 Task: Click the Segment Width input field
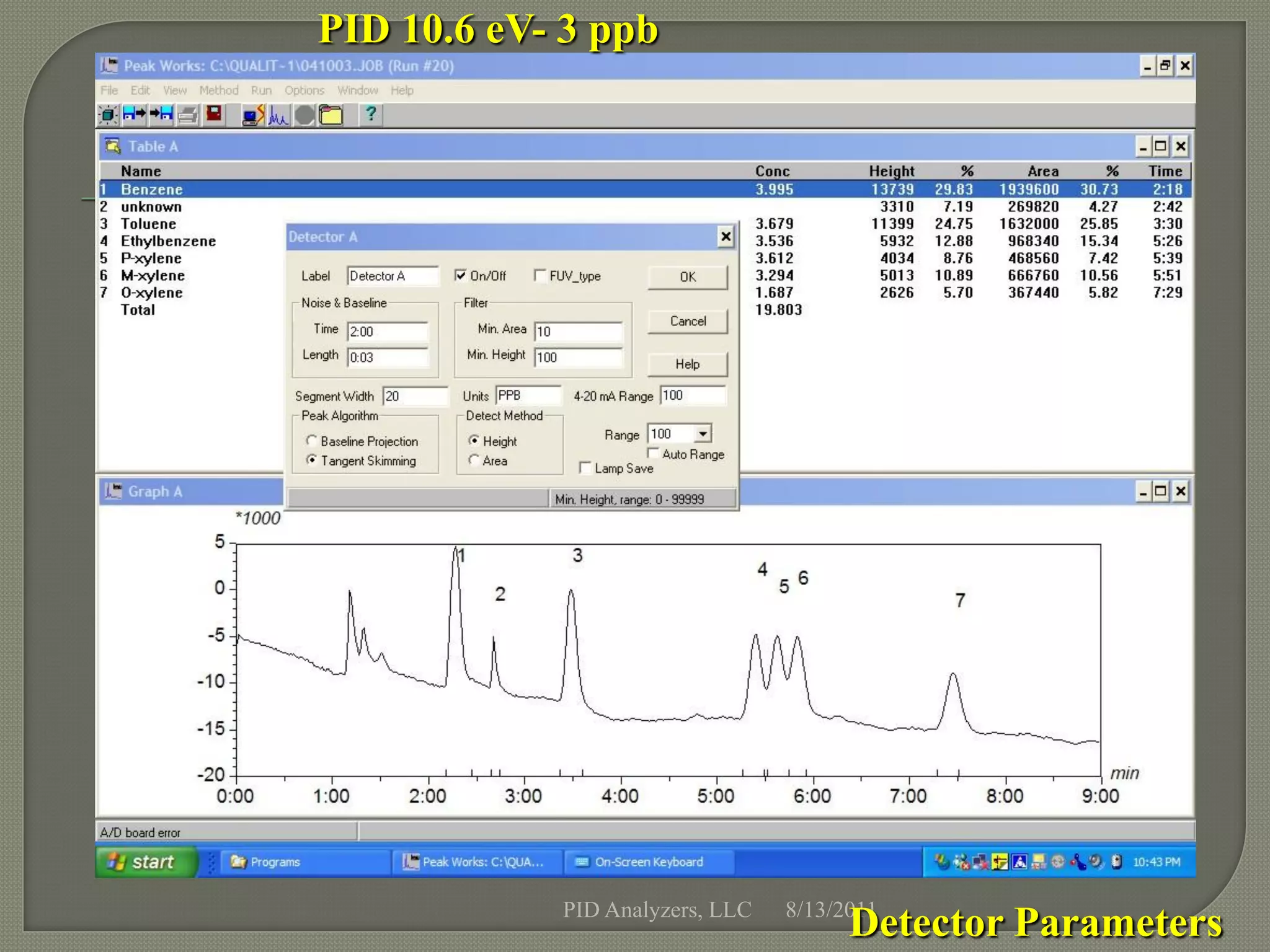pyautogui.click(x=415, y=396)
